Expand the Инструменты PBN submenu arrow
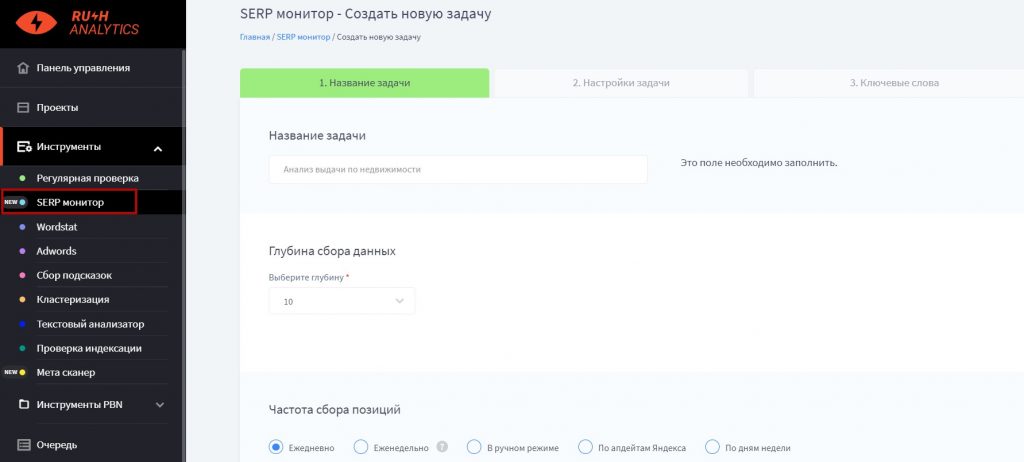 [160, 405]
